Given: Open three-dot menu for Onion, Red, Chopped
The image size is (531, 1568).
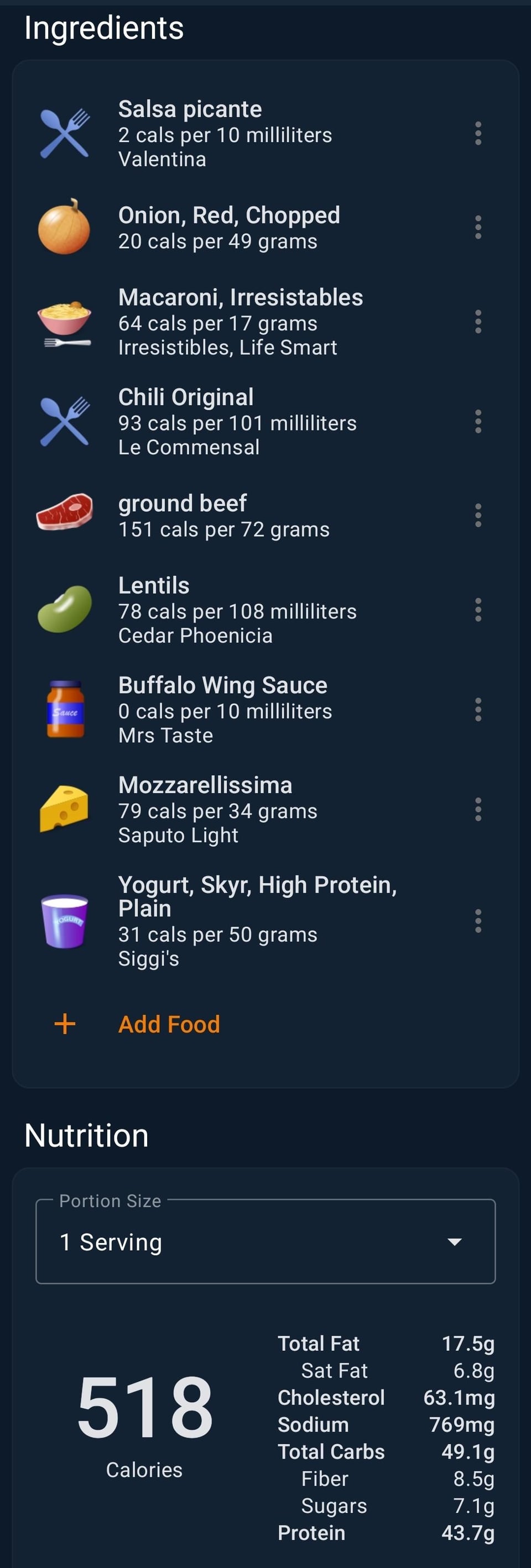Looking at the screenshot, I should [x=478, y=228].
